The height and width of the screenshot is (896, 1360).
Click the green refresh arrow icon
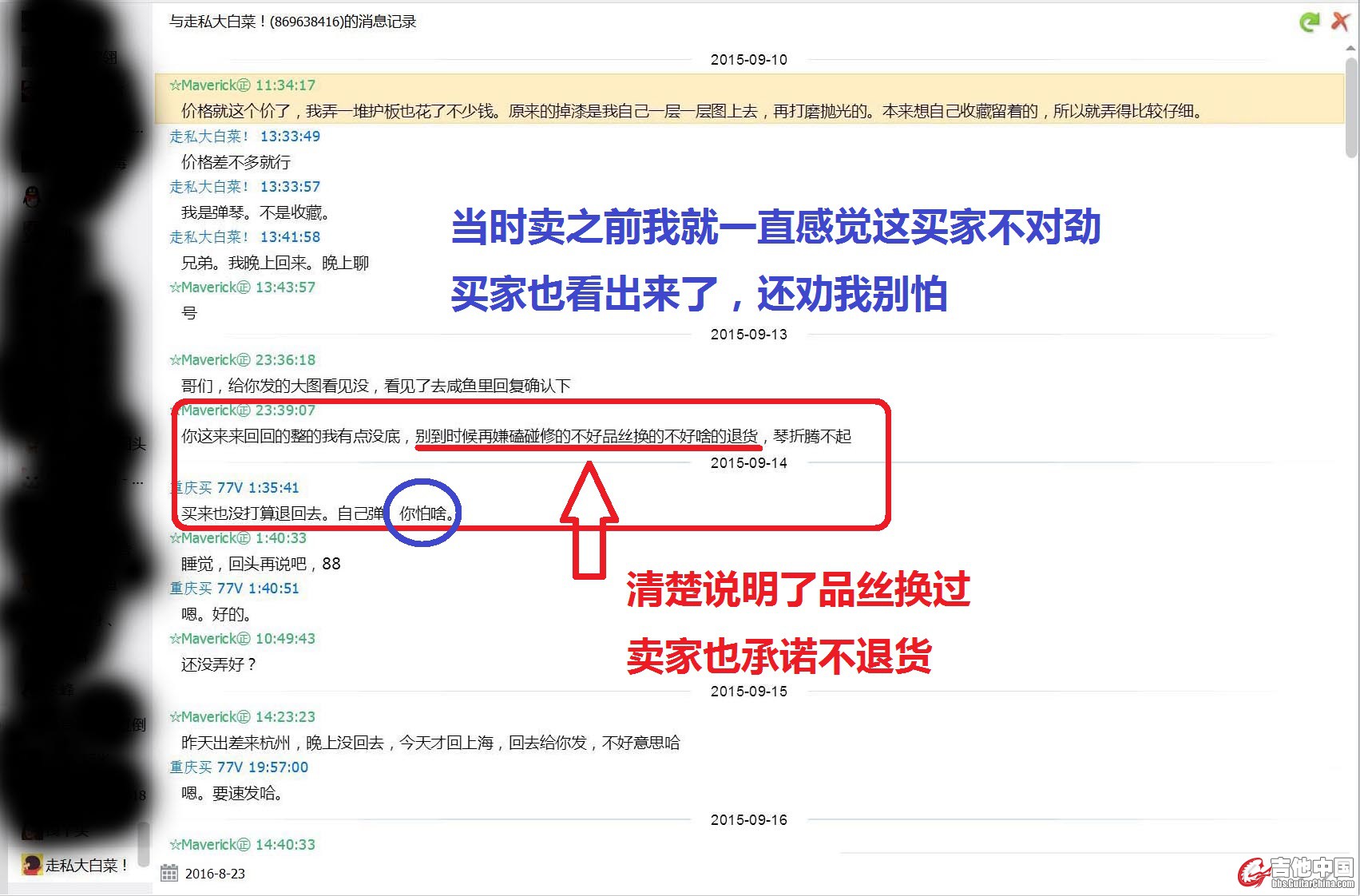pos(1309,22)
